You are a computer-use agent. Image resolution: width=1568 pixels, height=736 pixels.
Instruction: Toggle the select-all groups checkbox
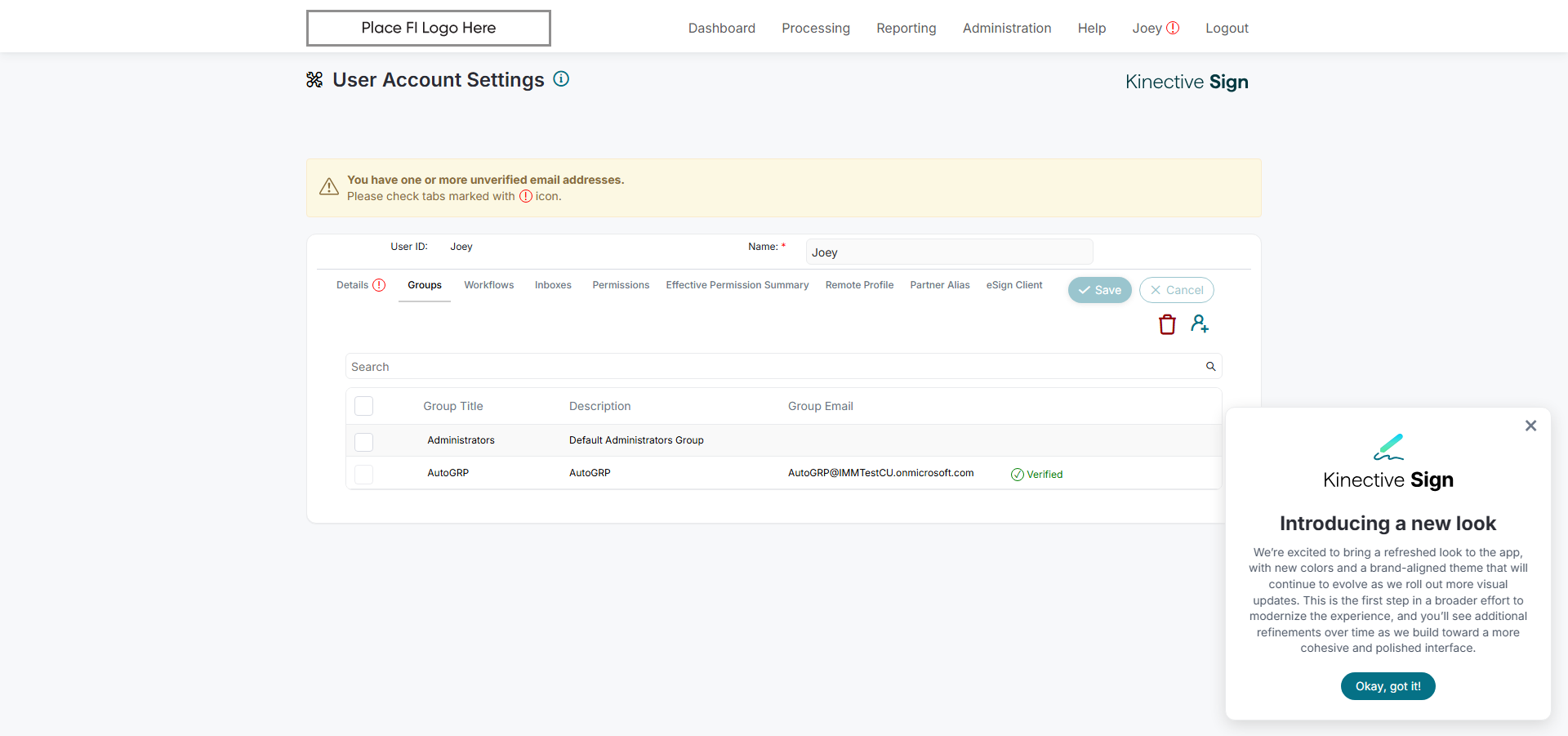(364, 406)
